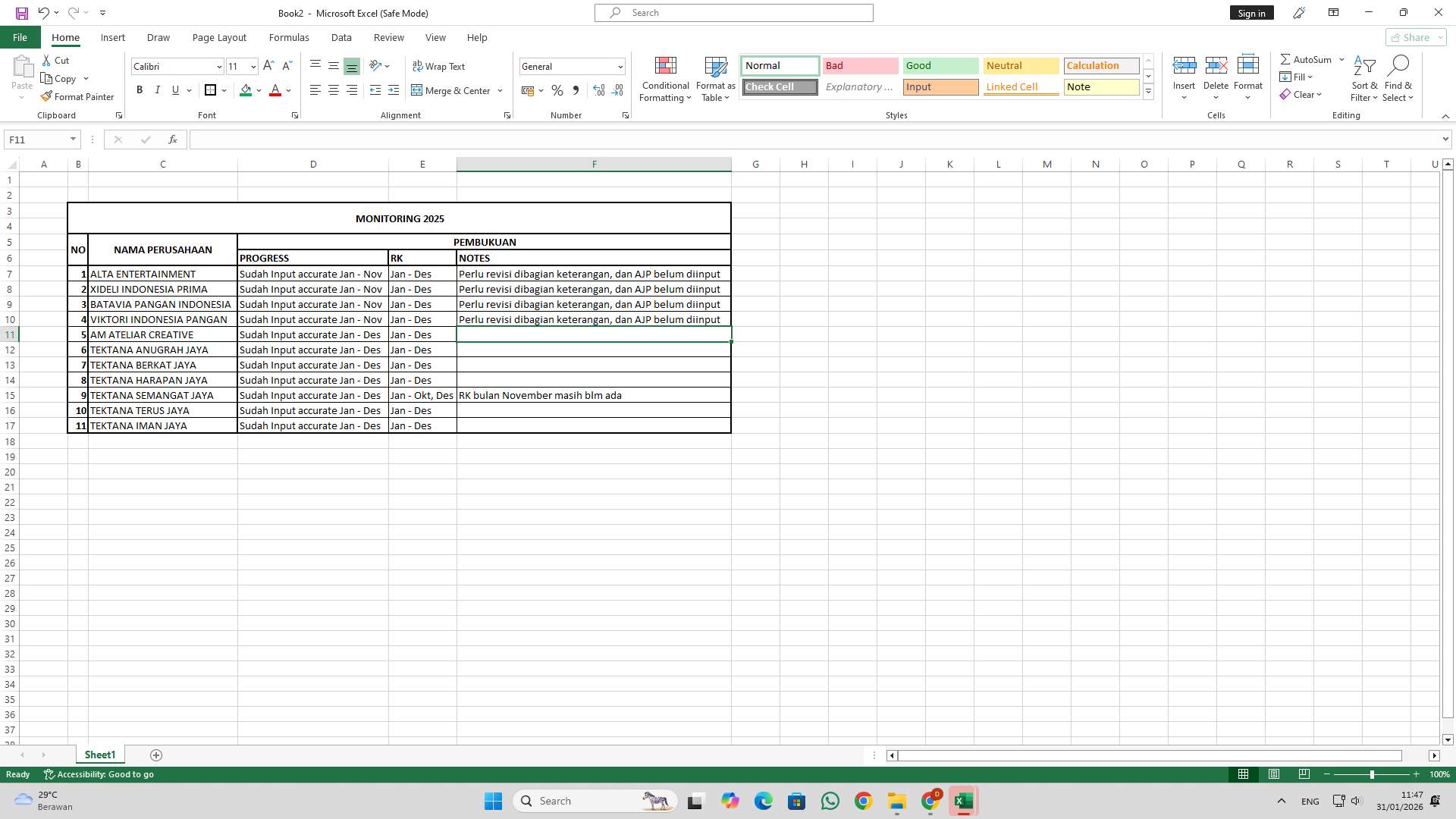Apply Percent Style formatting
Viewport: 1456px width, 819px height.
point(557,90)
